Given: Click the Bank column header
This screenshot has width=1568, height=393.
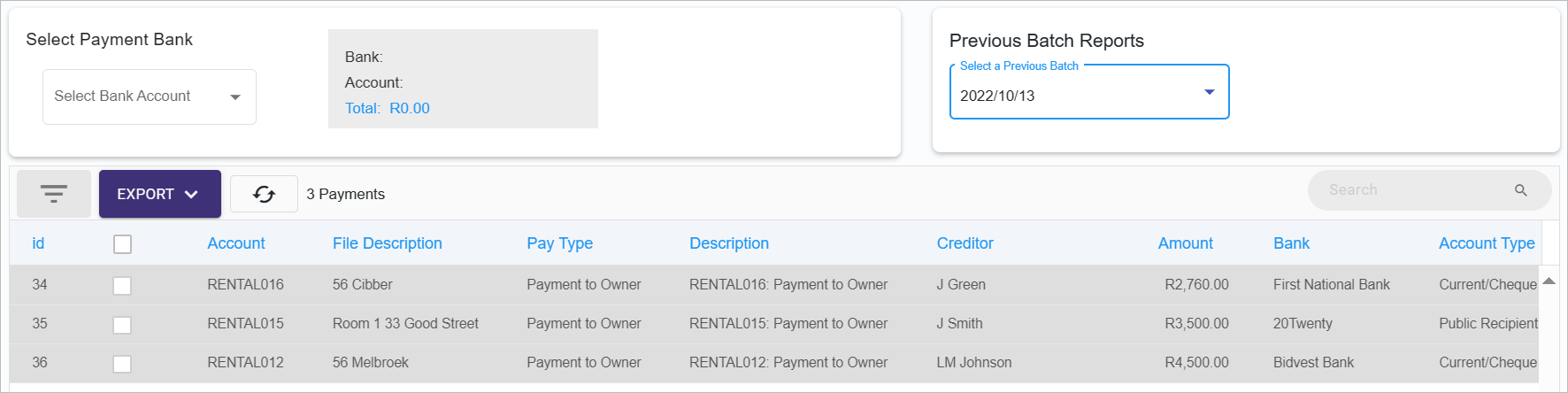Looking at the screenshot, I should coord(1292,243).
